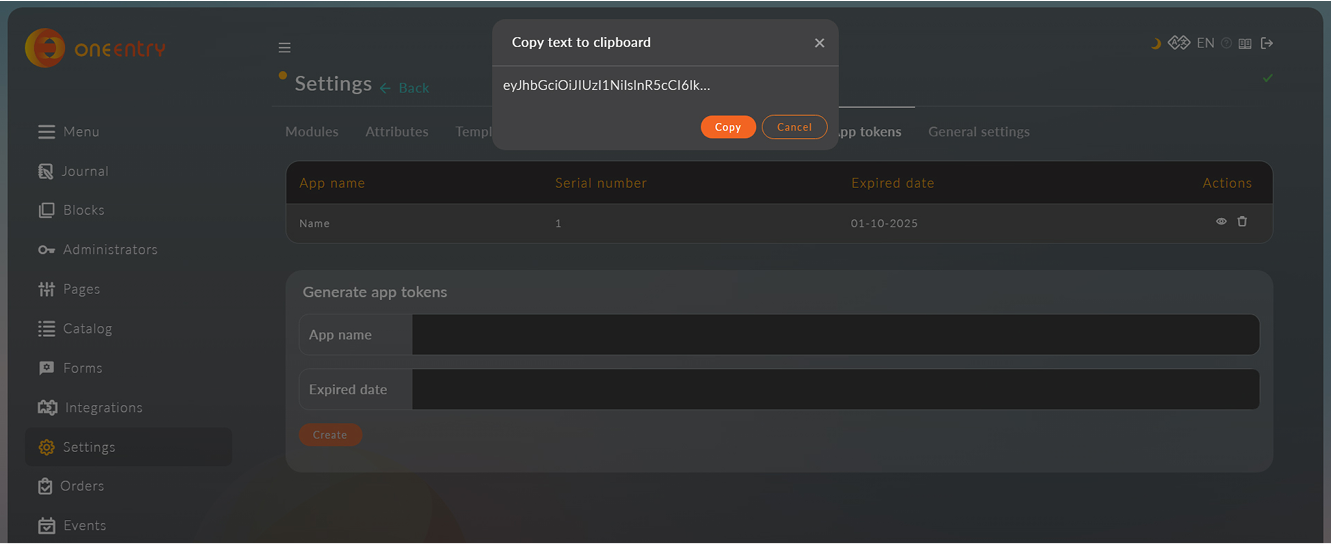
Task: Open the documentation book icon
Action: click(x=1245, y=43)
